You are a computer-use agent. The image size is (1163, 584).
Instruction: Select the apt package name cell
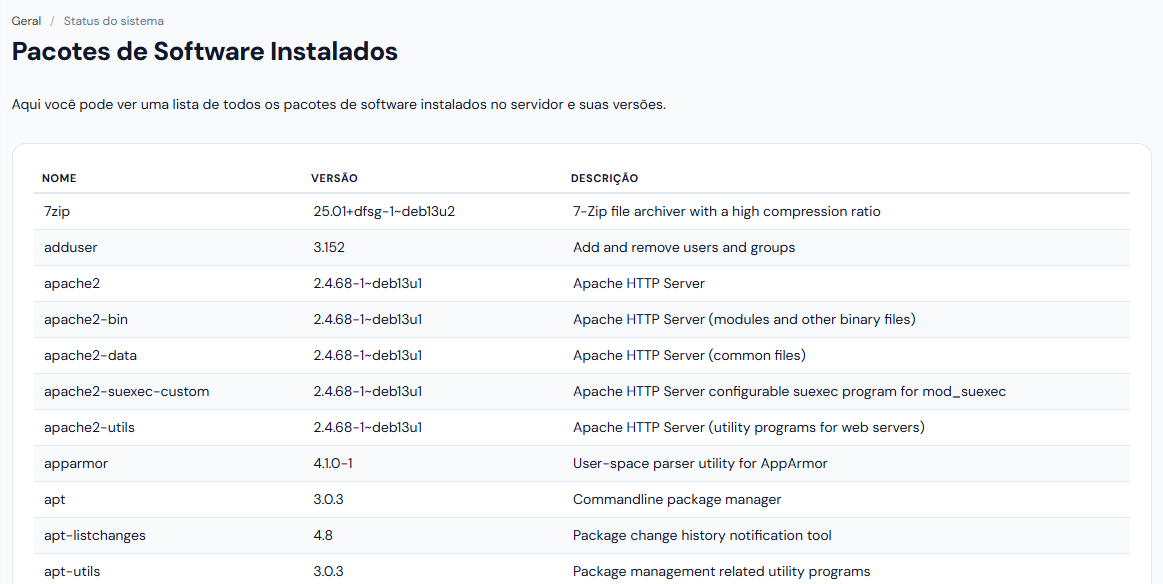click(x=55, y=499)
